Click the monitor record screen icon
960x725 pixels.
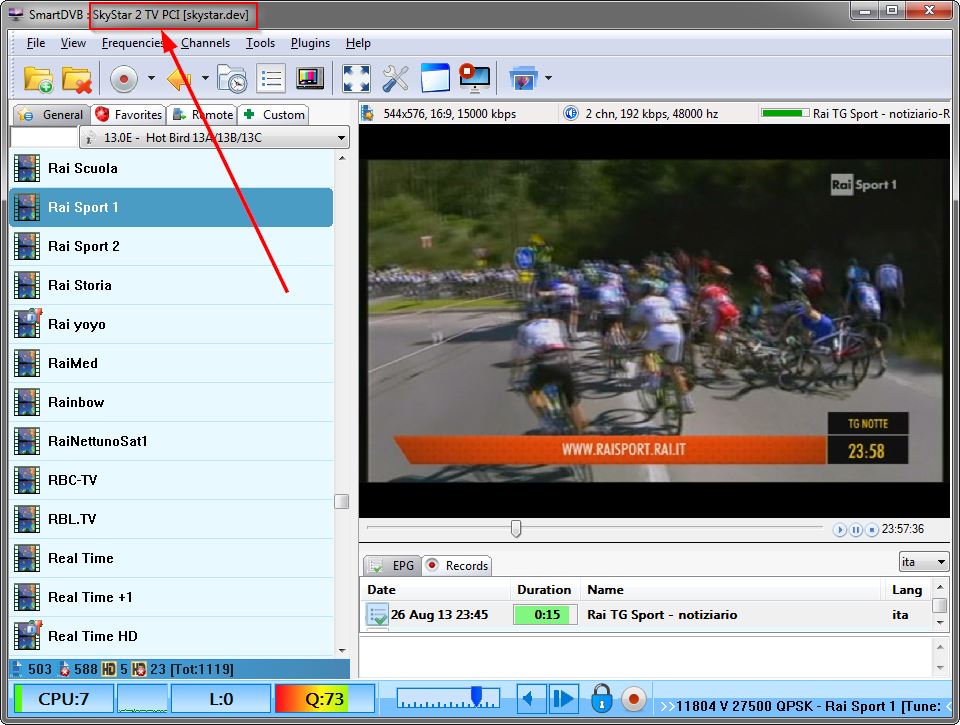[x=474, y=78]
